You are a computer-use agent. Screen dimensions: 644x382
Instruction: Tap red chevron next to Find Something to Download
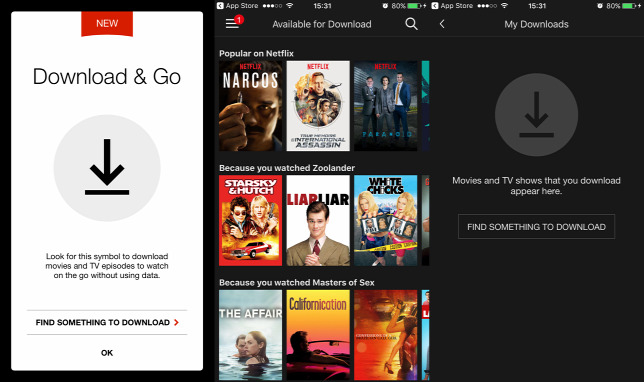click(x=176, y=322)
